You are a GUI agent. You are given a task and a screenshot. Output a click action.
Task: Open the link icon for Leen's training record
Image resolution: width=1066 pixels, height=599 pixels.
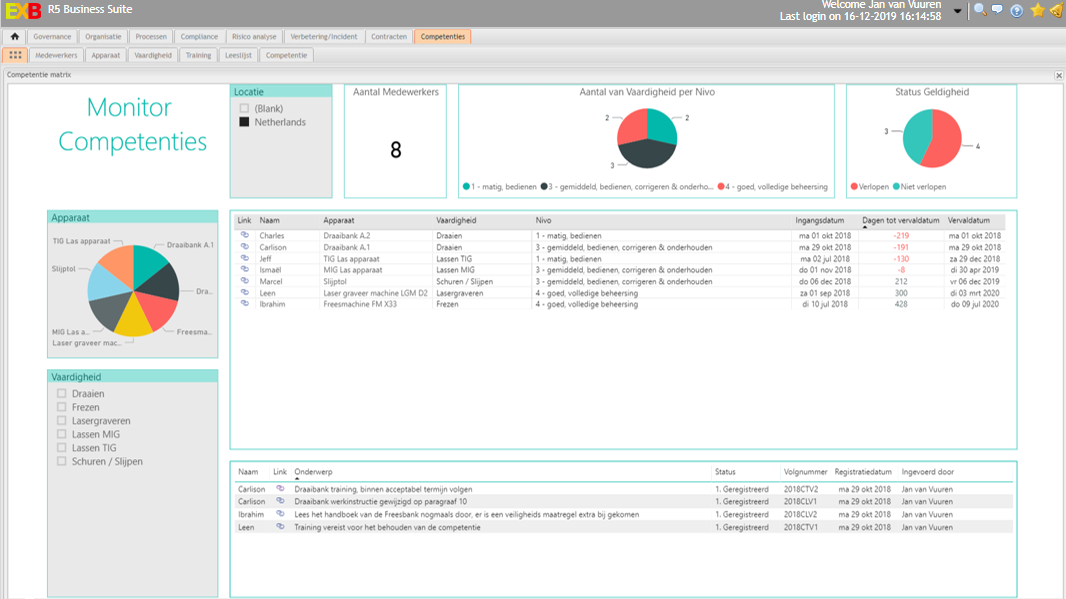(280, 527)
